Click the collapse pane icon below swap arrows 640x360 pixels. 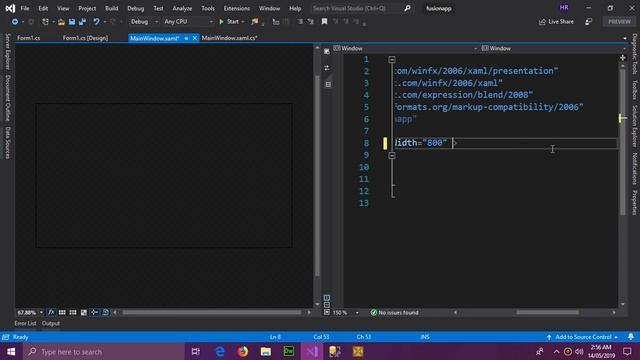pyautogui.click(x=328, y=84)
